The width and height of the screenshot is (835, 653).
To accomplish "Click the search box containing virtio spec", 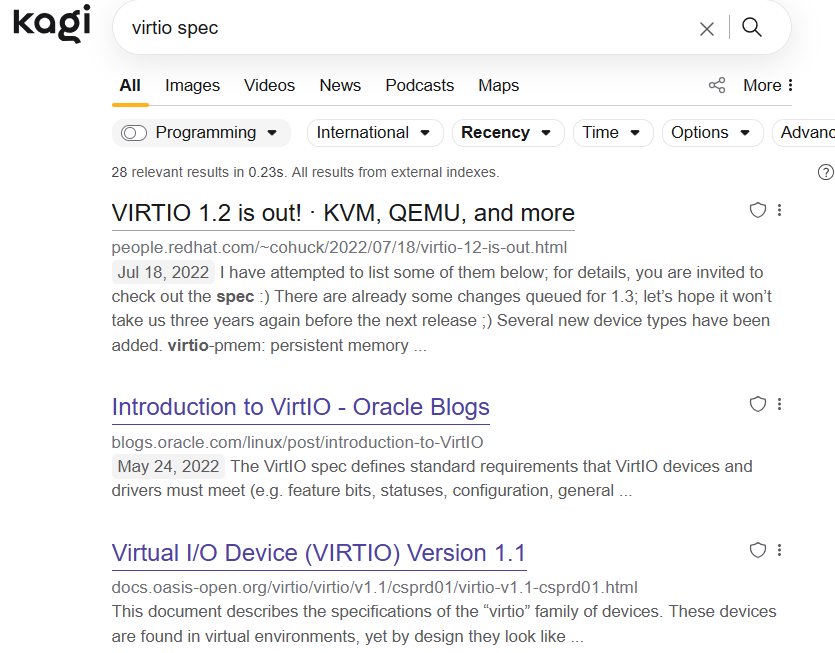I will pyautogui.click(x=400, y=28).
